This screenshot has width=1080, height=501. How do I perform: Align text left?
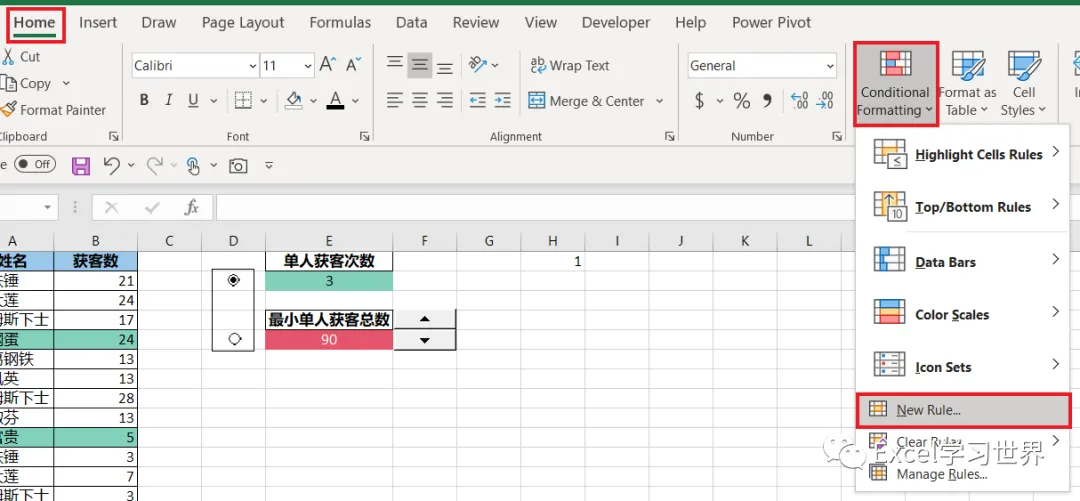pos(395,101)
